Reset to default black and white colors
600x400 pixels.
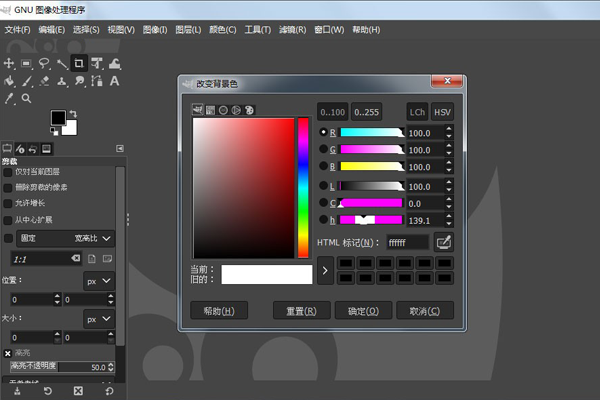pos(54,131)
